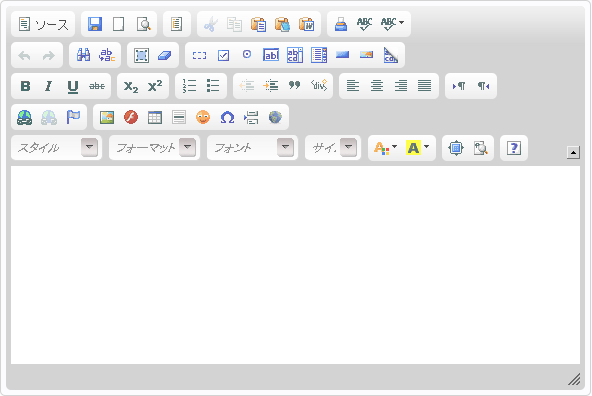592x396 pixels.
Task: Open the フォント dropdown
Action: 252,148
